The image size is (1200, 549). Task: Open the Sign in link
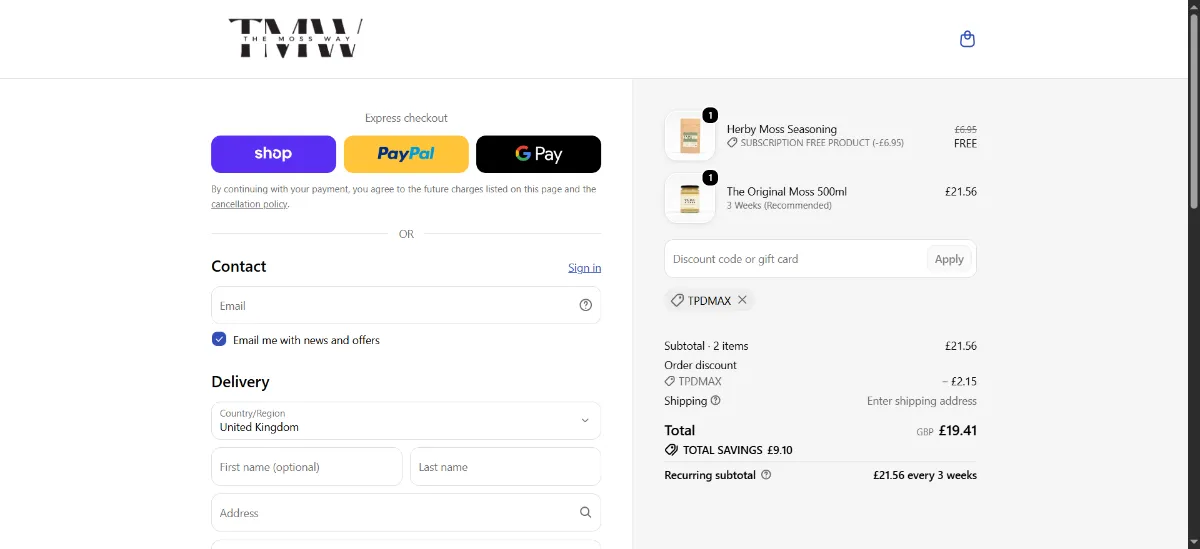585,268
